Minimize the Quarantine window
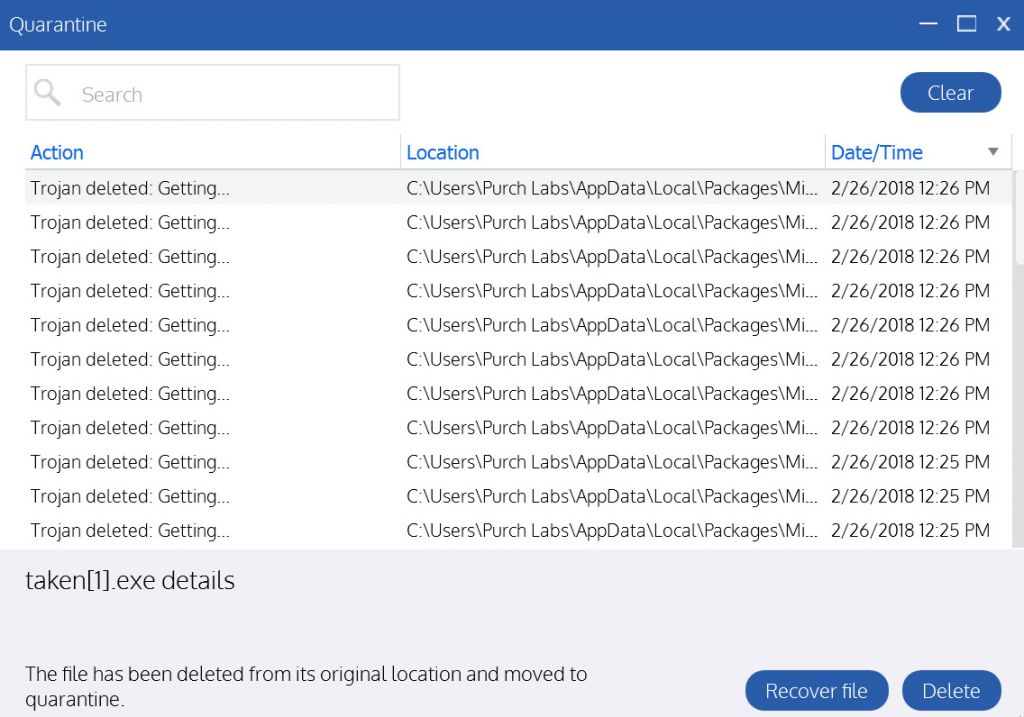 point(929,24)
